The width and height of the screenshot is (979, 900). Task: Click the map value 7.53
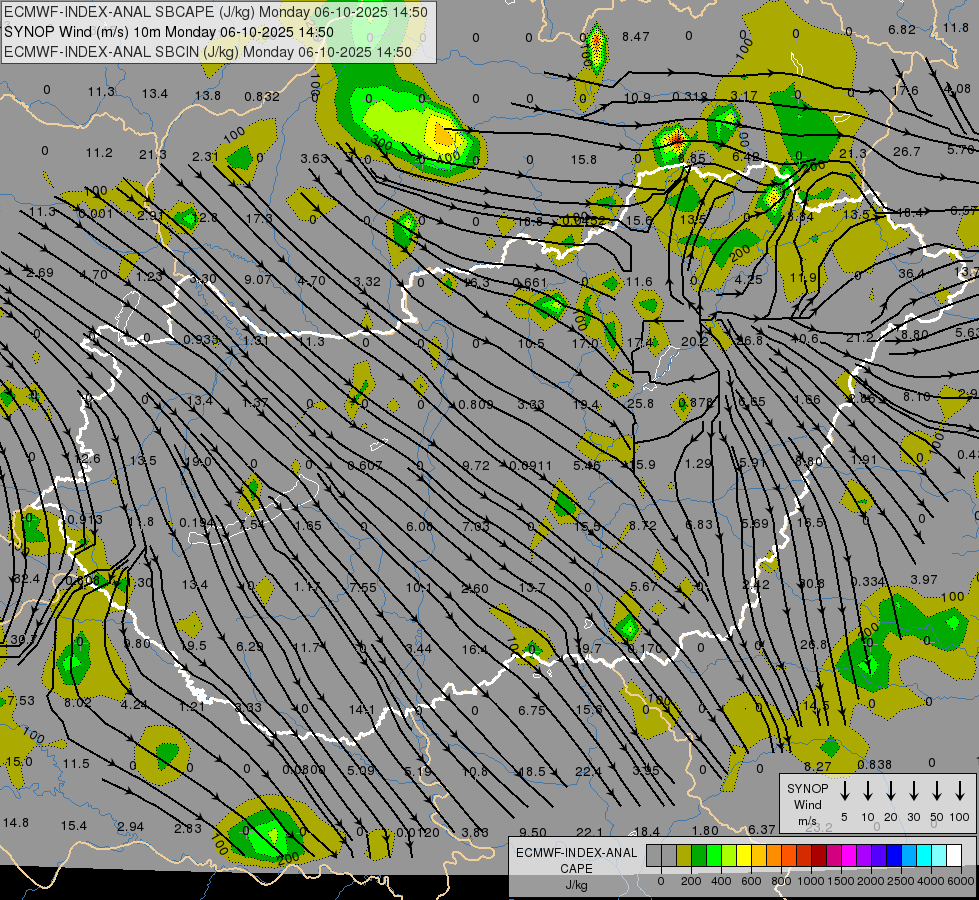(21, 700)
